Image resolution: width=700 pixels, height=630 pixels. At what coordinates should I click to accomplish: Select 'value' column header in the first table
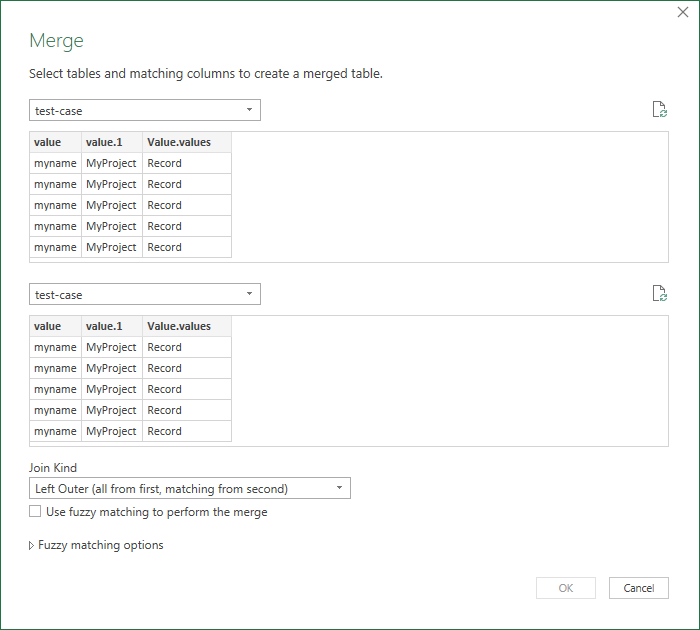55,142
